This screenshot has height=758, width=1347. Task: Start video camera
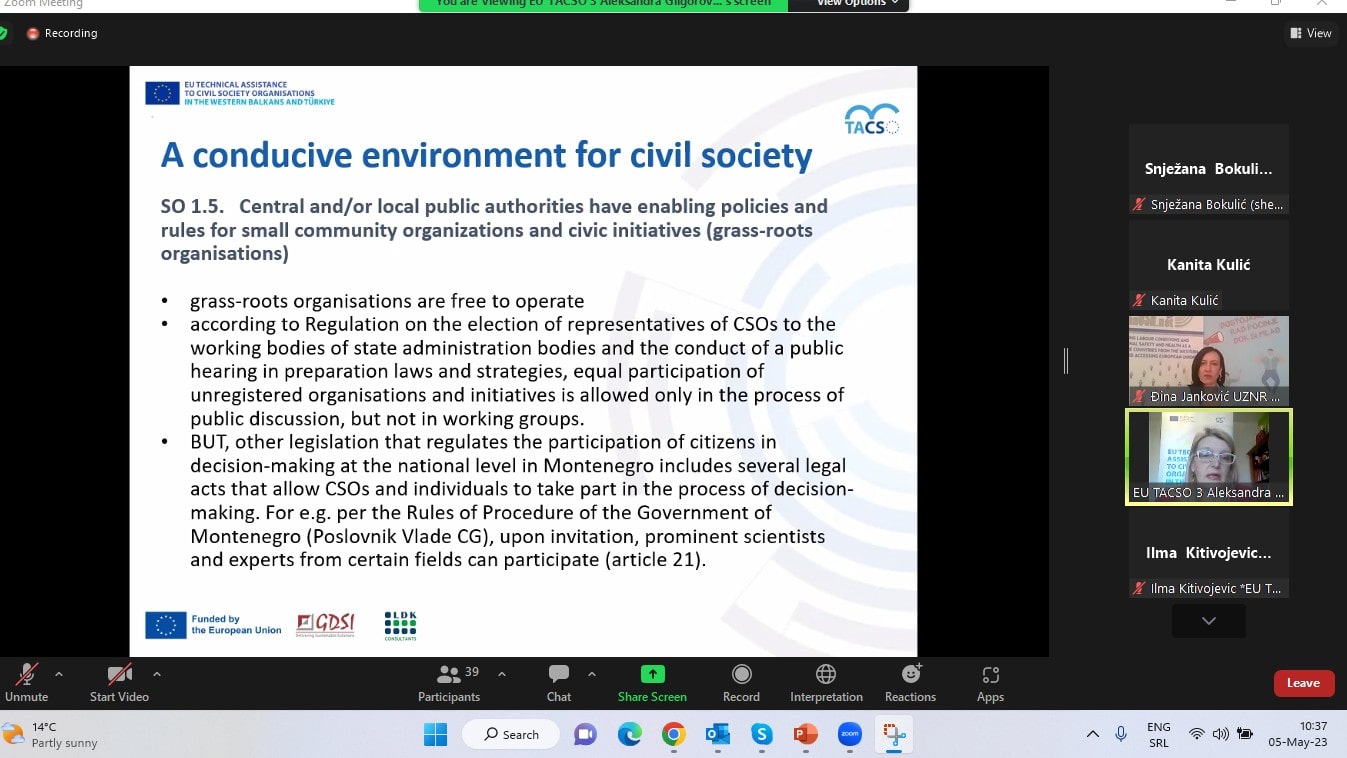(x=119, y=683)
